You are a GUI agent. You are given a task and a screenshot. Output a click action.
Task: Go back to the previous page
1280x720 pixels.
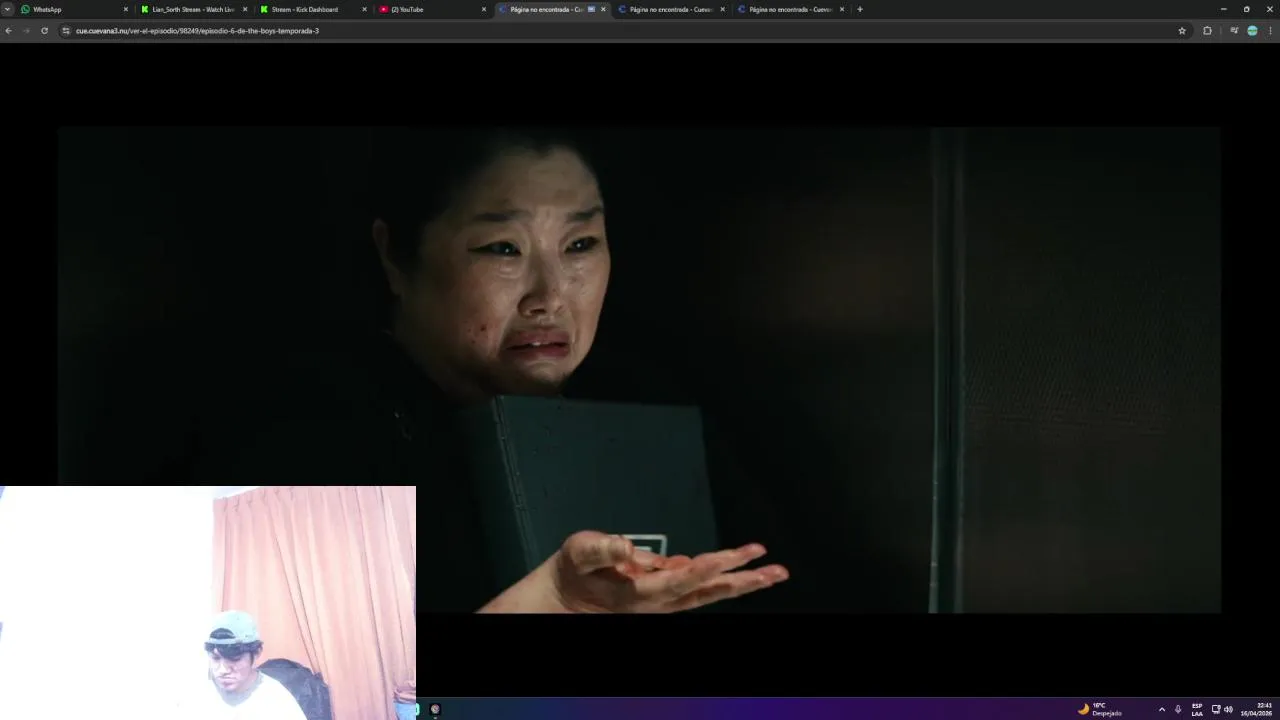tap(8, 31)
